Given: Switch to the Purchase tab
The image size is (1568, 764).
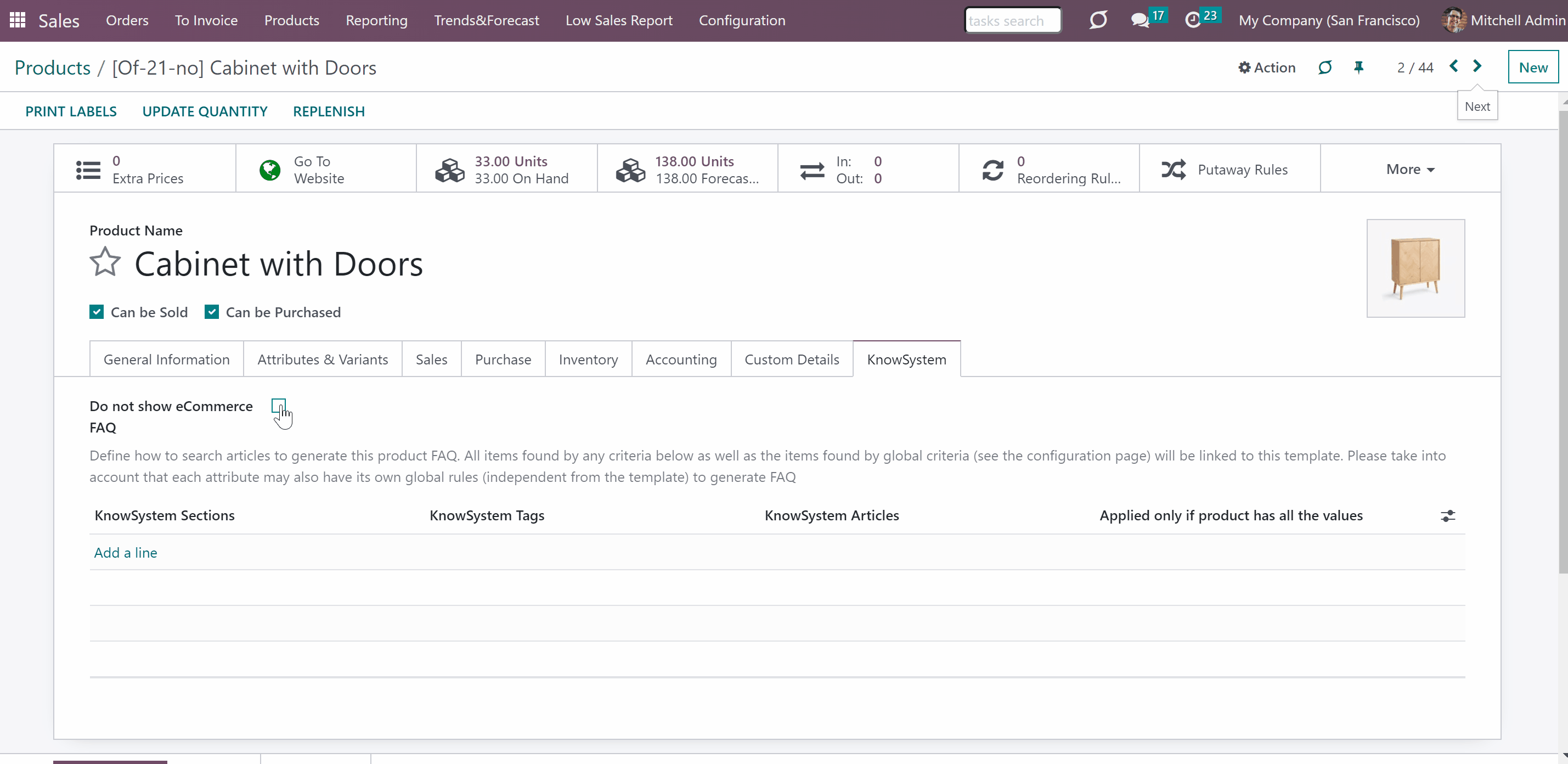Looking at the screenshot, I should [504, 359].
